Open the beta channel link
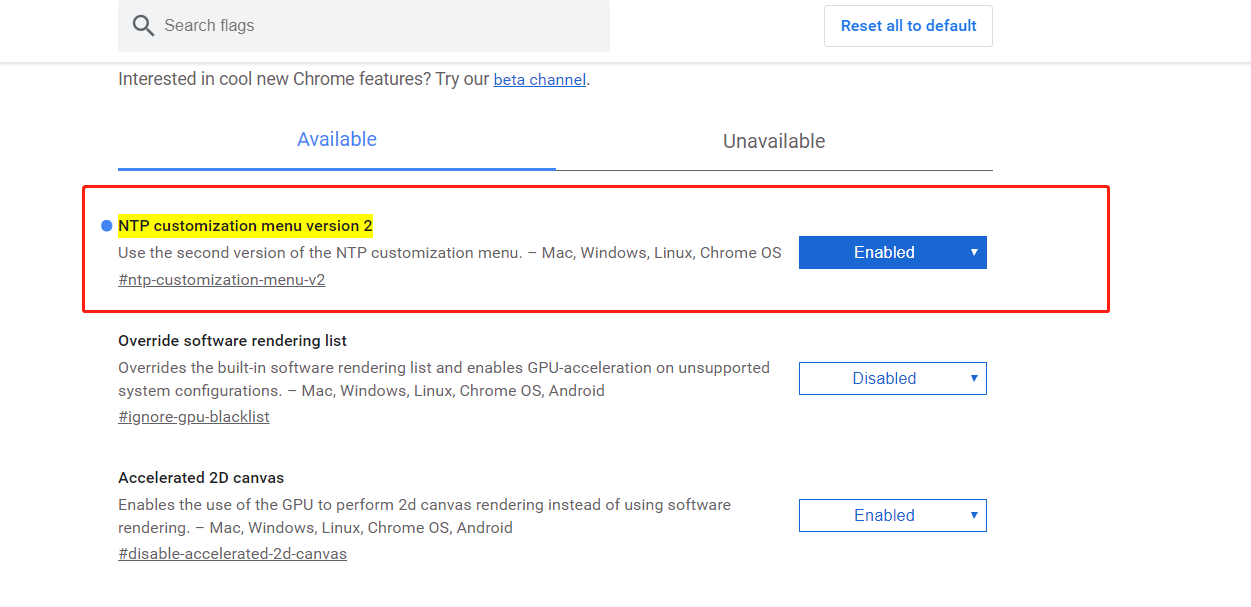Viewport: 1251px width, 607px height. 540,80
